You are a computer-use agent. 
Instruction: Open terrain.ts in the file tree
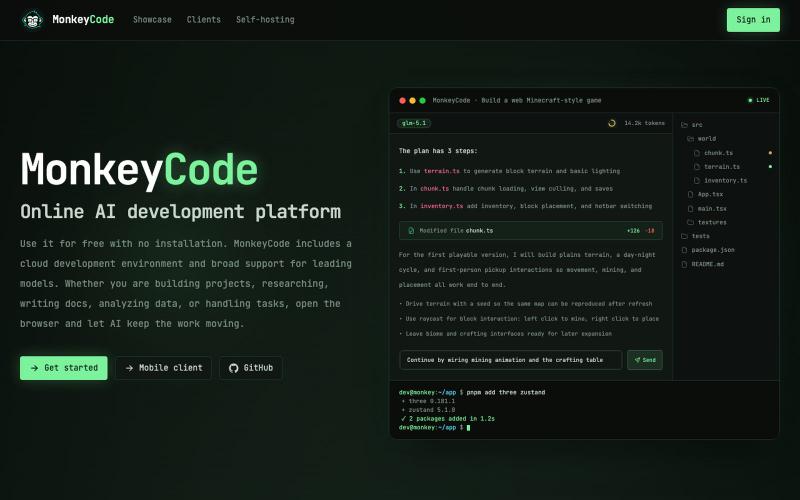[x=716, y=167]
